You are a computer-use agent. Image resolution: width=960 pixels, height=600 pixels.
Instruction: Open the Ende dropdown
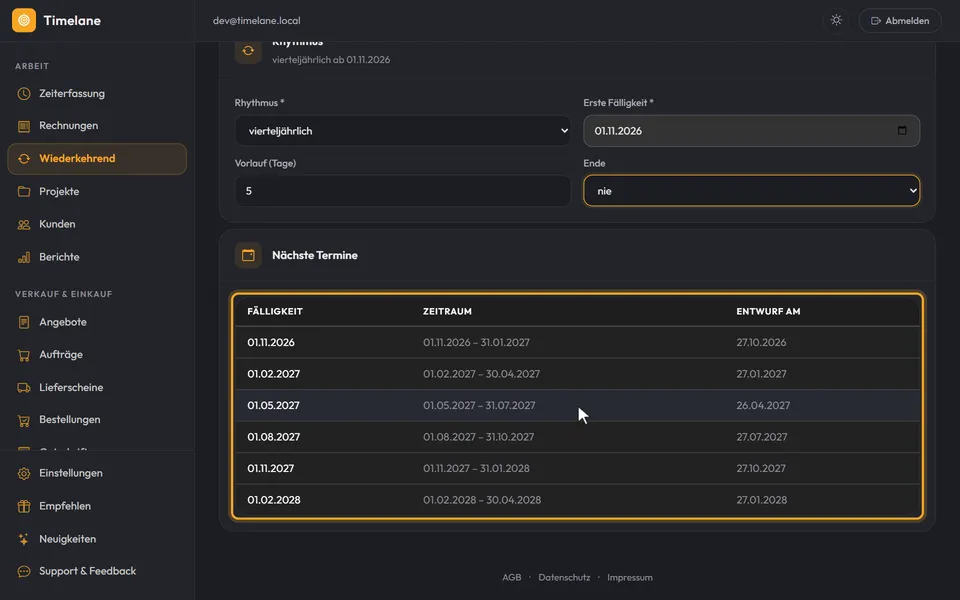(751, 191)
